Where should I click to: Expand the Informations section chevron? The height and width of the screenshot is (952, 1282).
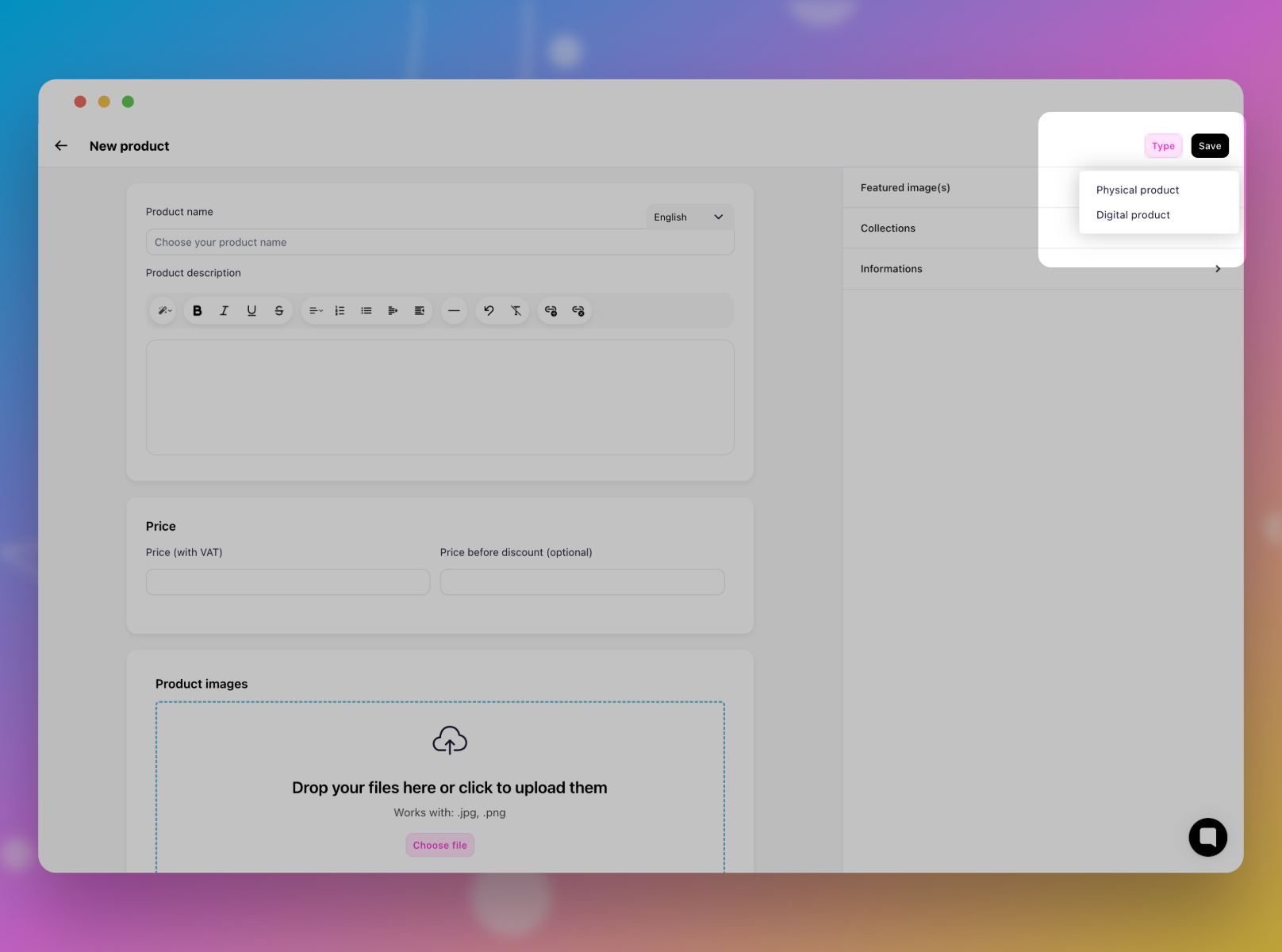coord(1218,269)
